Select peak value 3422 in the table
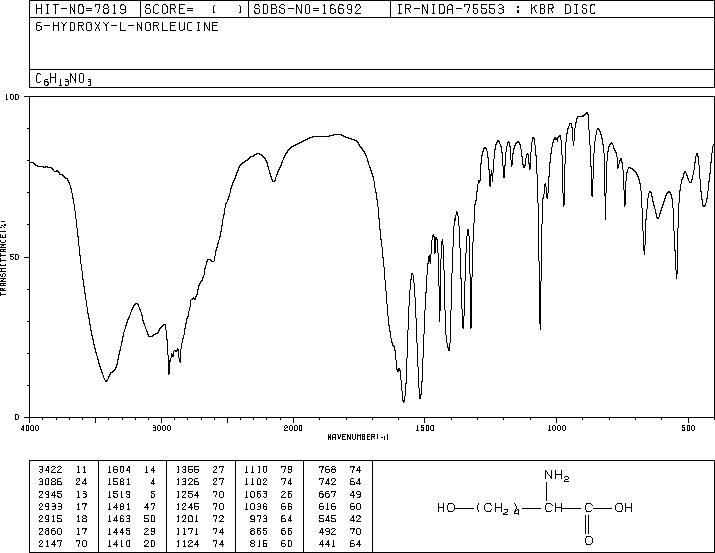Screen dimensions: 715x553 (50, 469)
